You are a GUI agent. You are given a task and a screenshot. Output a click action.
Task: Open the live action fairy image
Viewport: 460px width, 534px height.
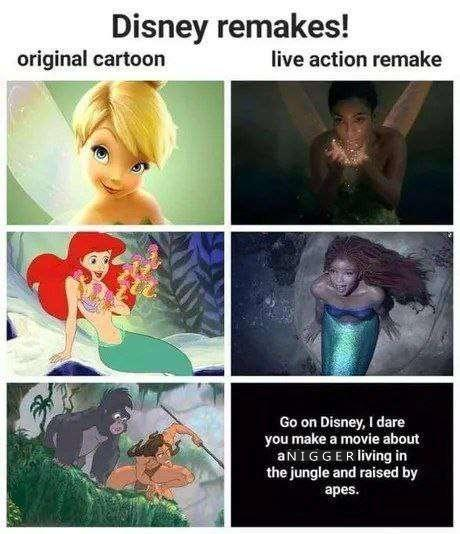pos(342,153)
